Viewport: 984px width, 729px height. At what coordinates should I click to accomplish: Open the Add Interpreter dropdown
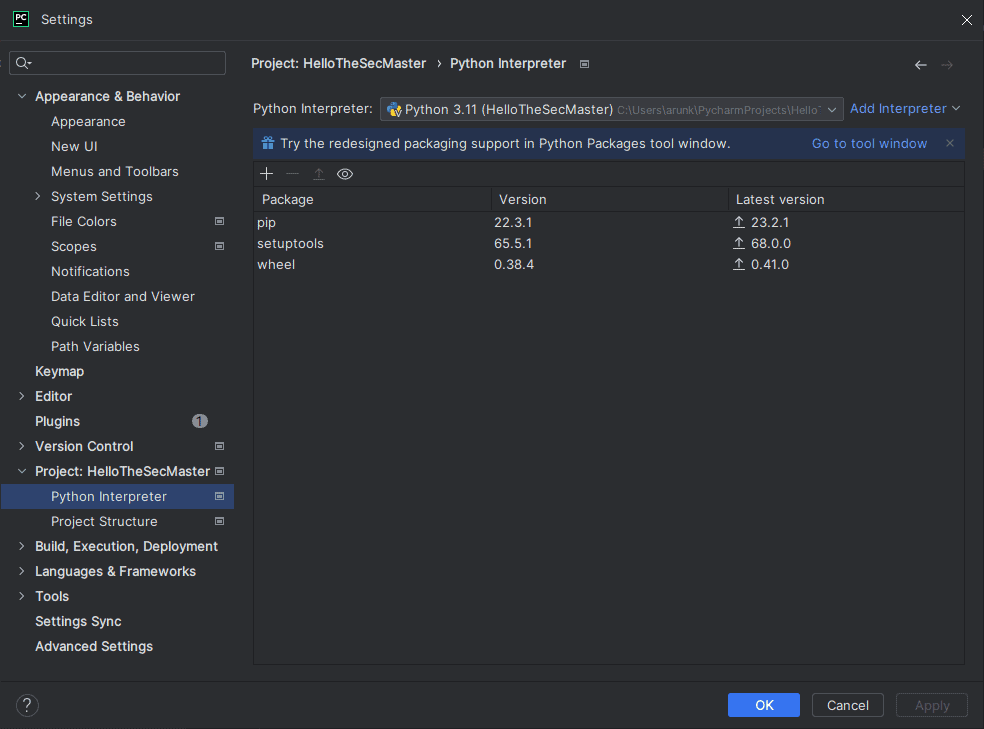(905, 109)
